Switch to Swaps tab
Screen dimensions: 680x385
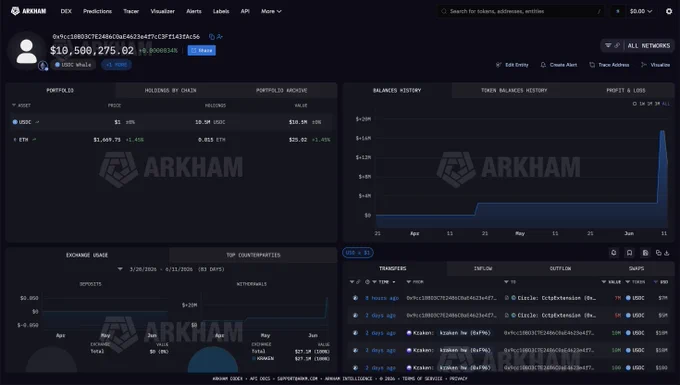click(x=636, y=268)
